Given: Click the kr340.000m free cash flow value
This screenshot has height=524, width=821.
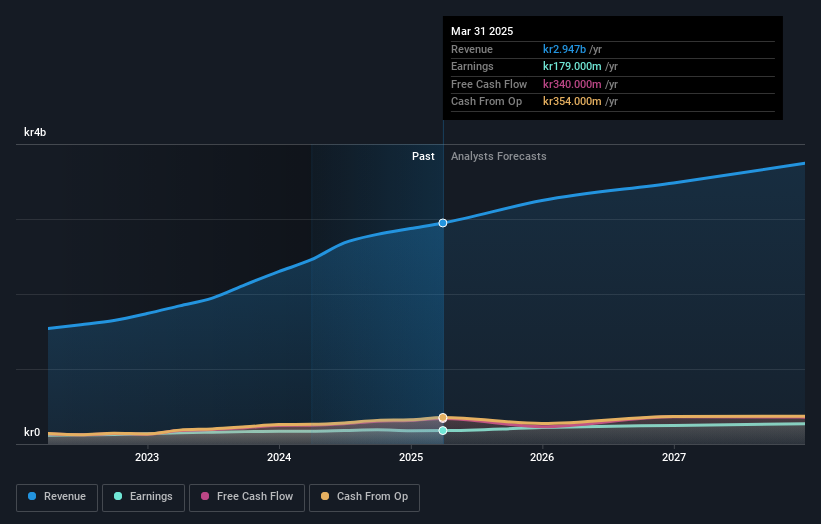Looking at the screenshot, I should click(x=572, y=84).
